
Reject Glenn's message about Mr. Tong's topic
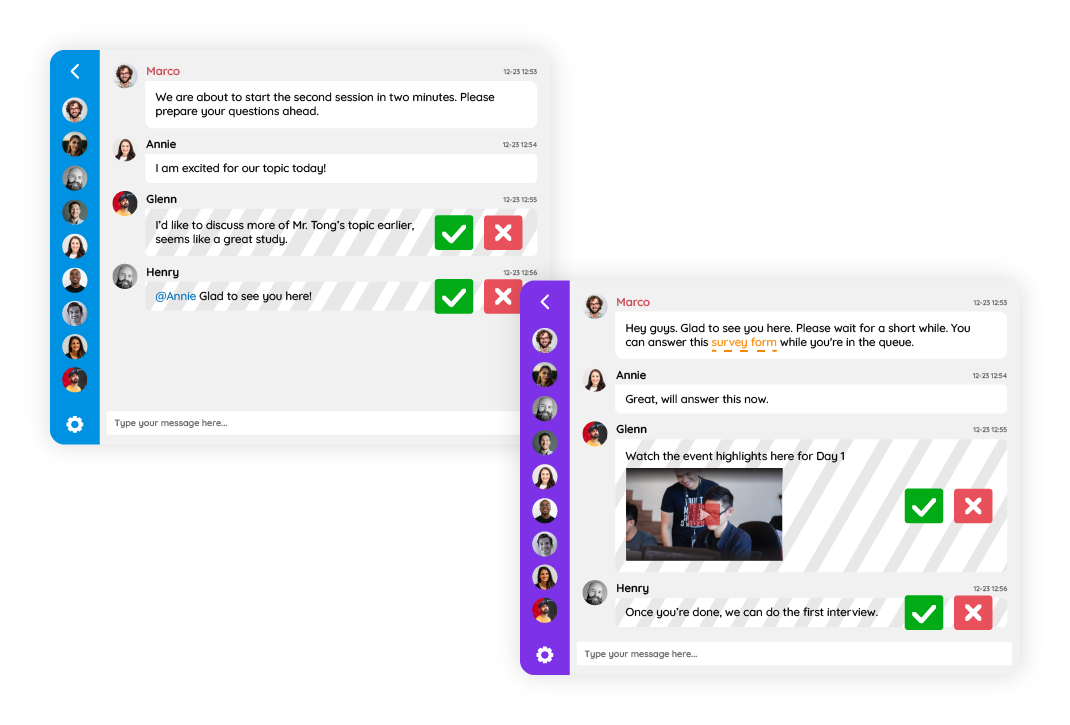[503, 233]
